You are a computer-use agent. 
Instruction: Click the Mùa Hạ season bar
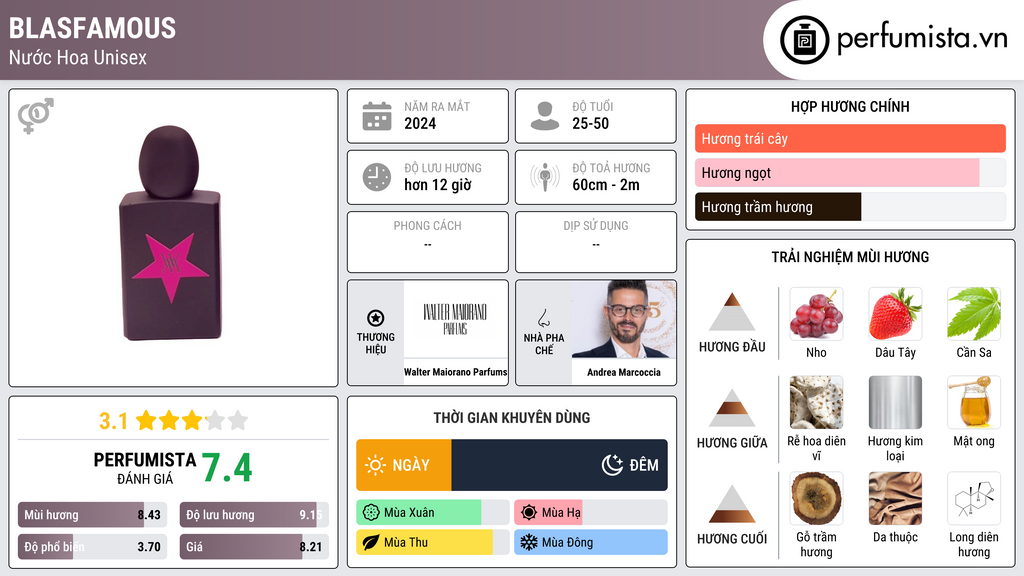click(591, 513)
